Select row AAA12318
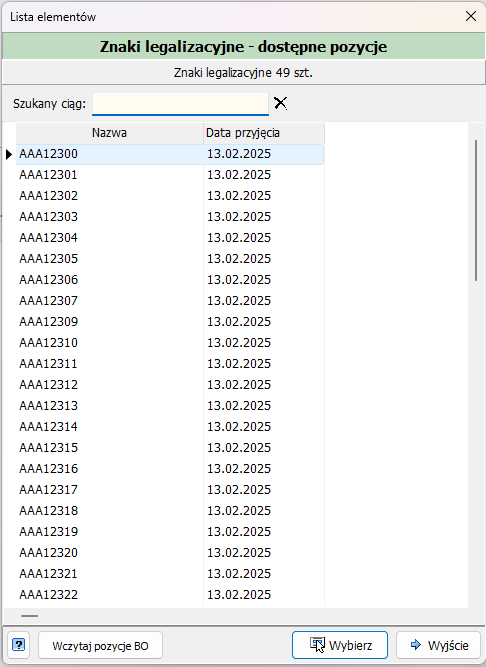Image resolution: width=486 pixels, height=667 pixels. [170, 510]
